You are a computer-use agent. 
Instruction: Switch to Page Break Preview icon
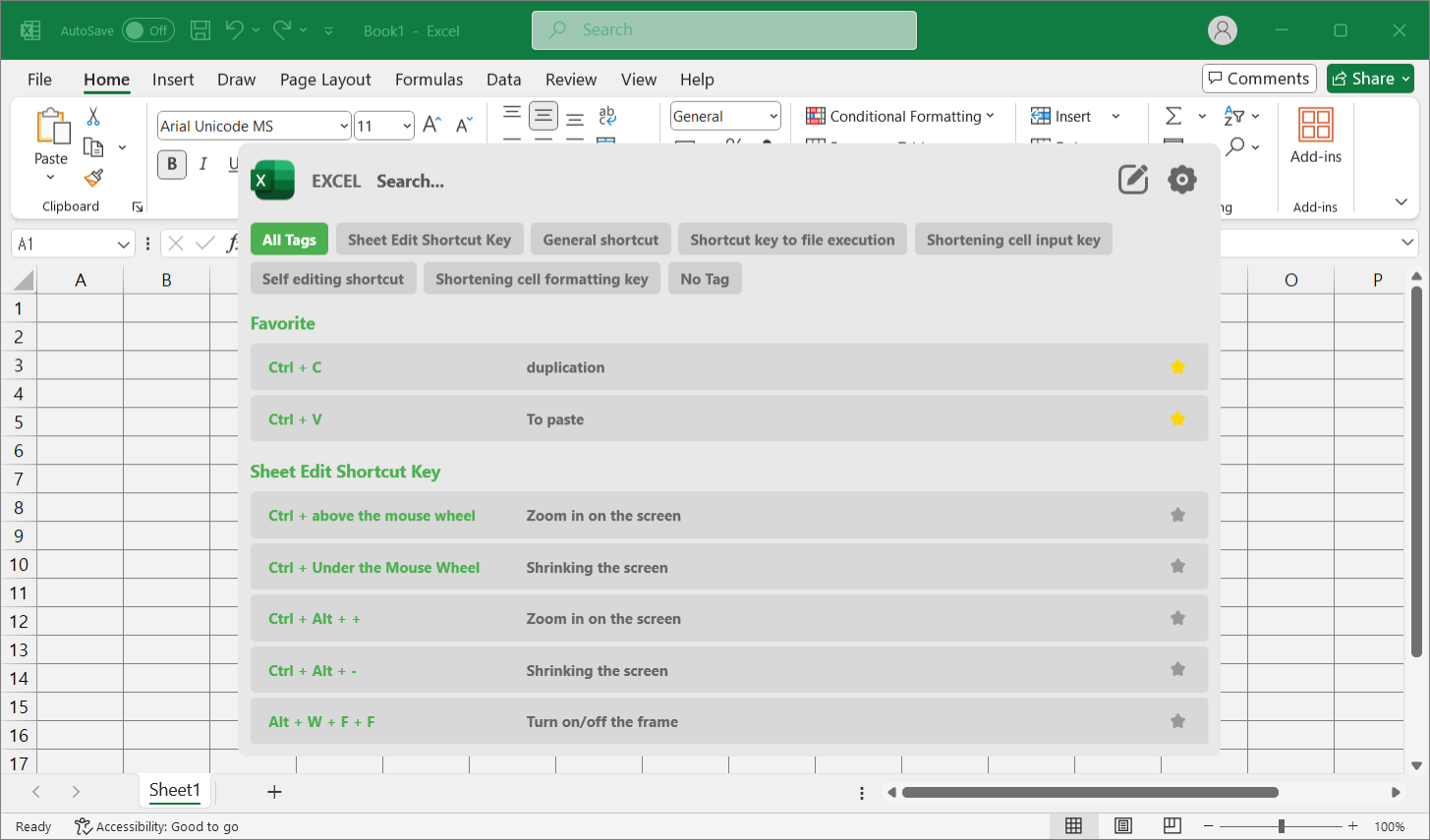1172,826
